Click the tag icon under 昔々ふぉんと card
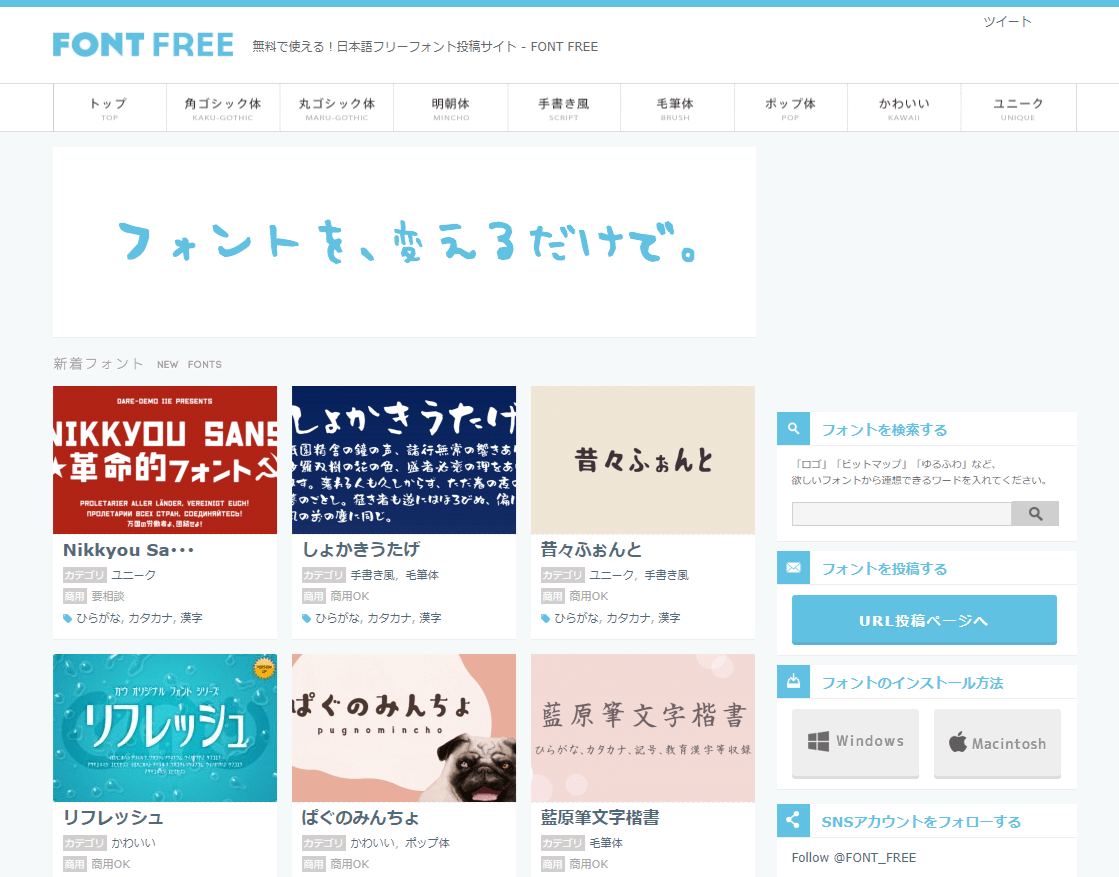 pos(545,618)
